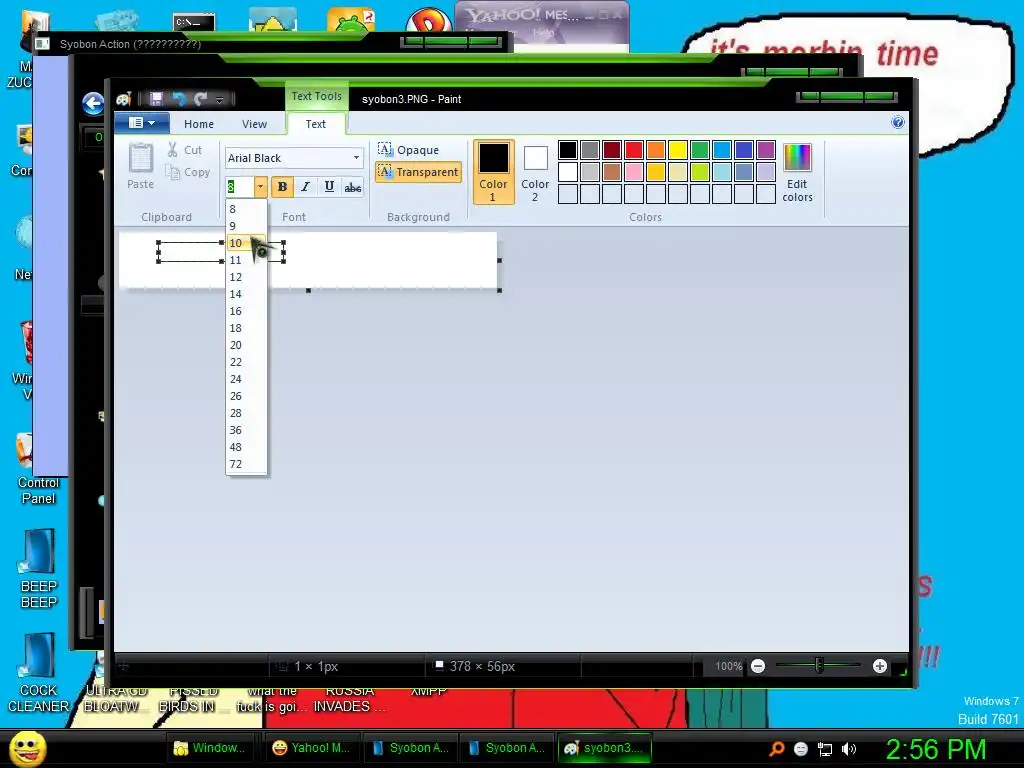The image size is (1024, 768).
Task: Toggle Underline formatting
Action: pos(329,187)
